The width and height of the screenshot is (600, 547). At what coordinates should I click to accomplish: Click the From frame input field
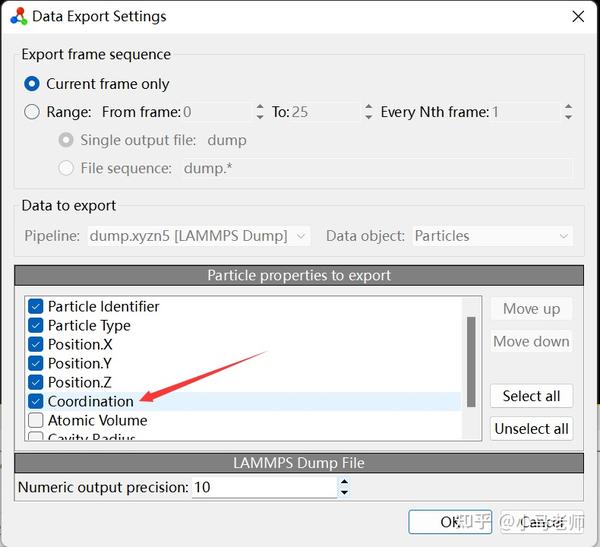(x=217, y=112)
